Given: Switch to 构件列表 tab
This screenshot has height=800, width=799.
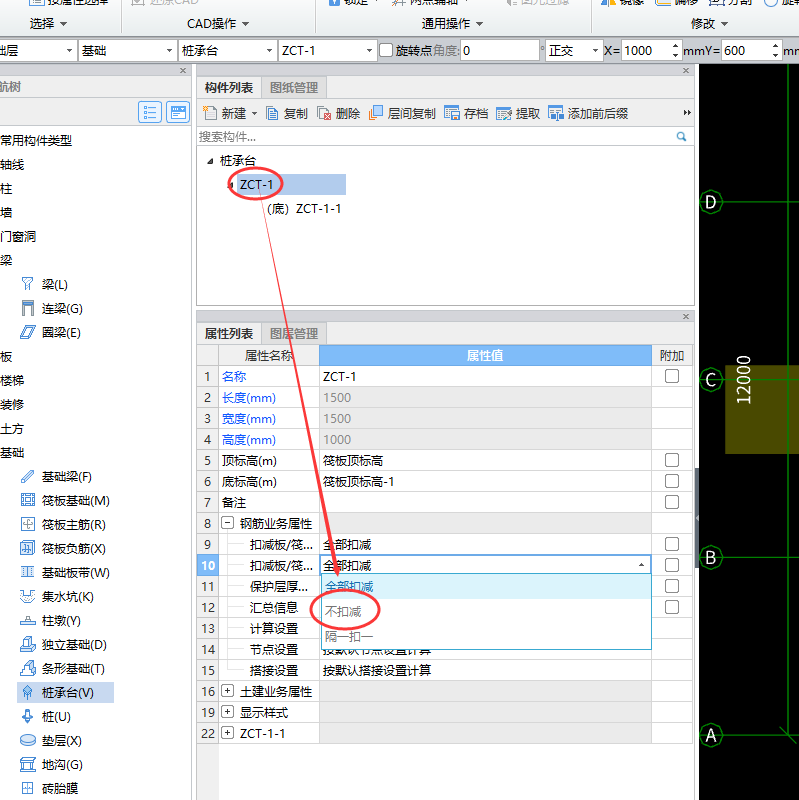Looking at the screenshot, I should click(229, 88).
